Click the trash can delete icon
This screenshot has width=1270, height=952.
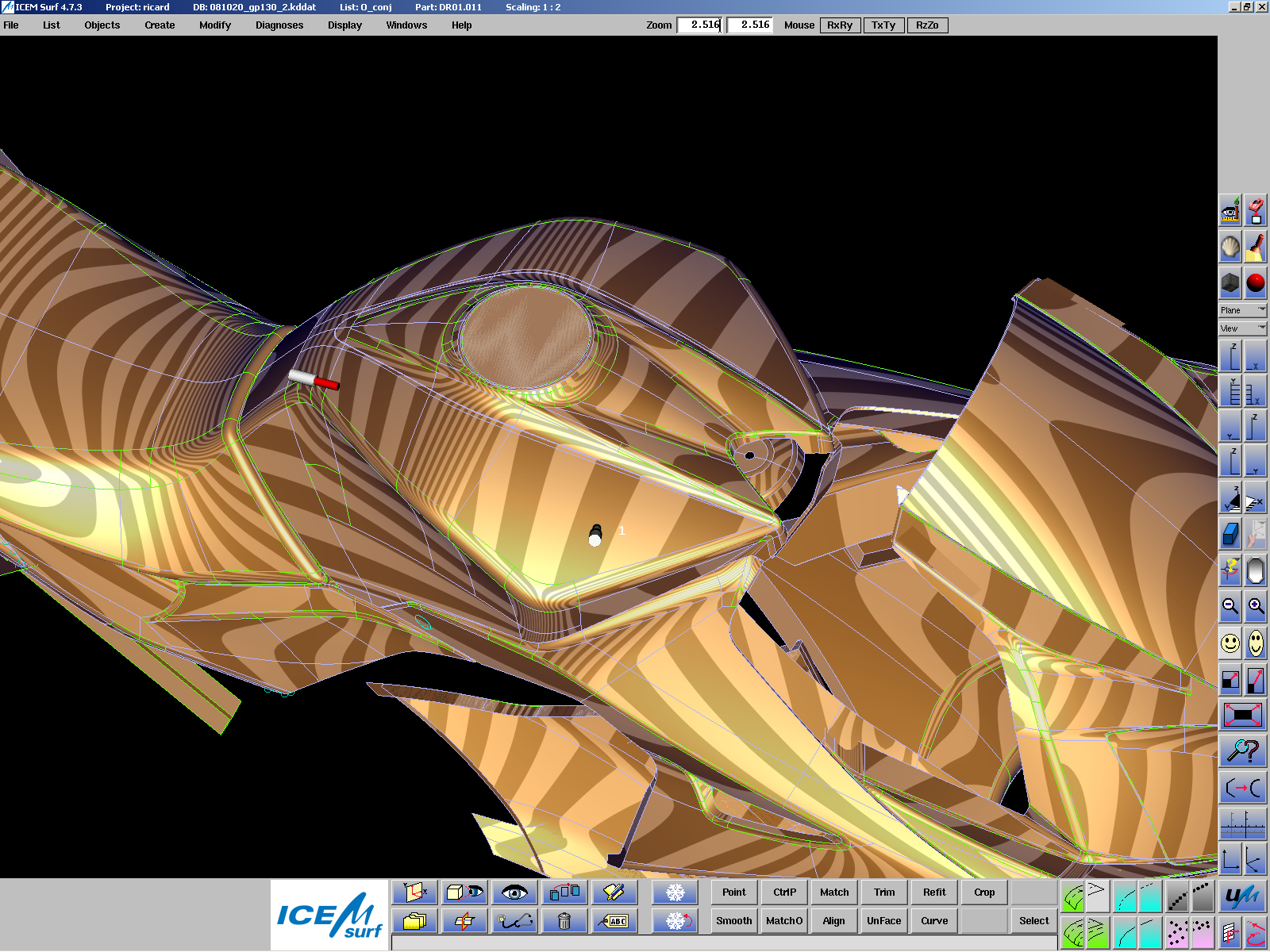click(564, 920)
